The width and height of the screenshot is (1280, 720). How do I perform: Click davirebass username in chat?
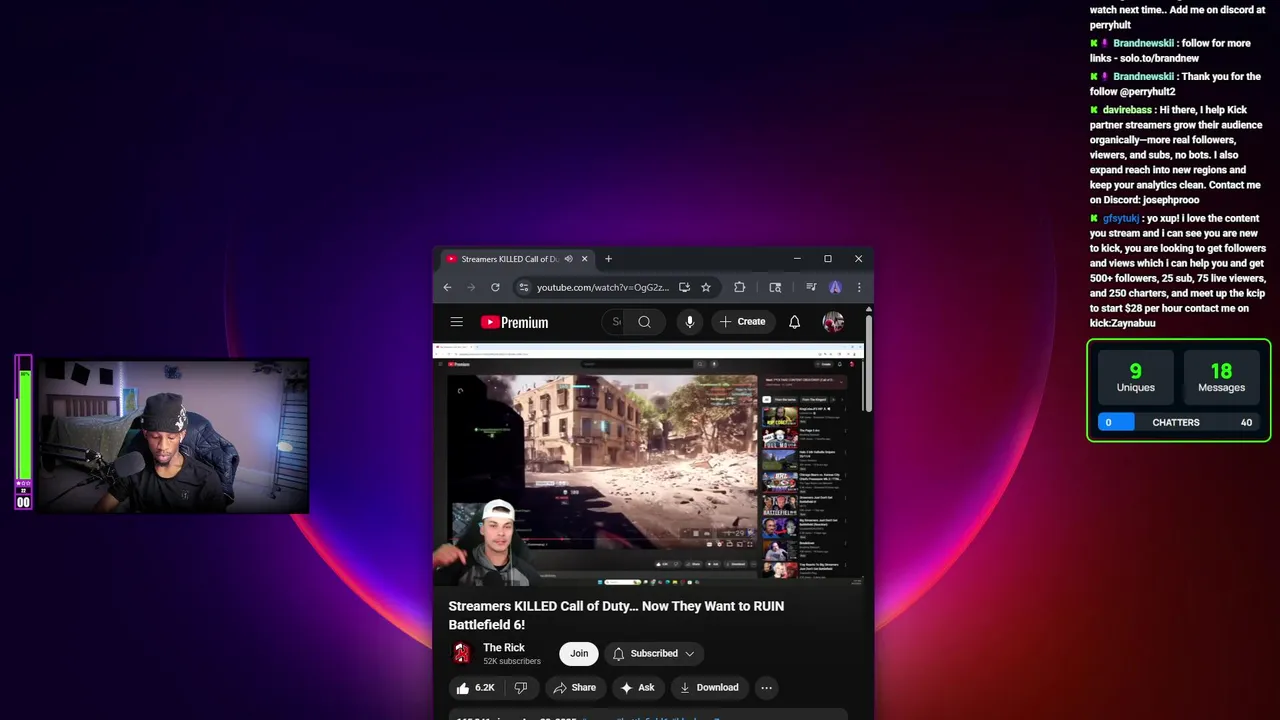1129,110
